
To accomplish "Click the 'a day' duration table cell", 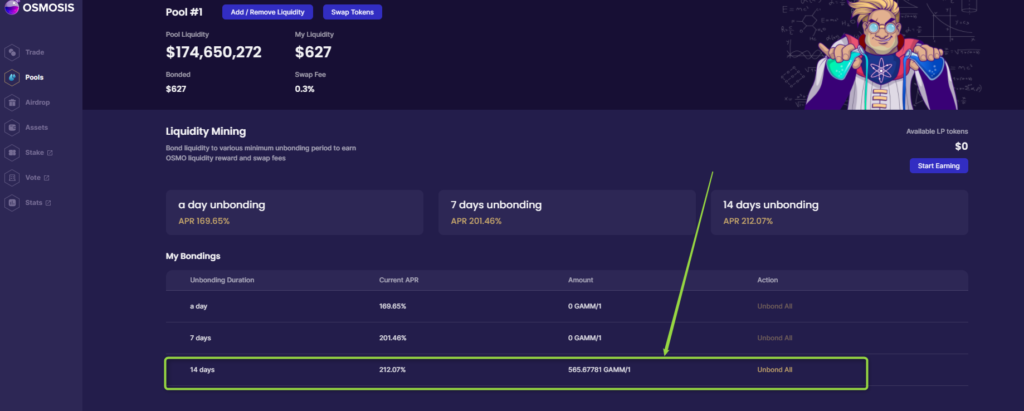I will point(199,306).
